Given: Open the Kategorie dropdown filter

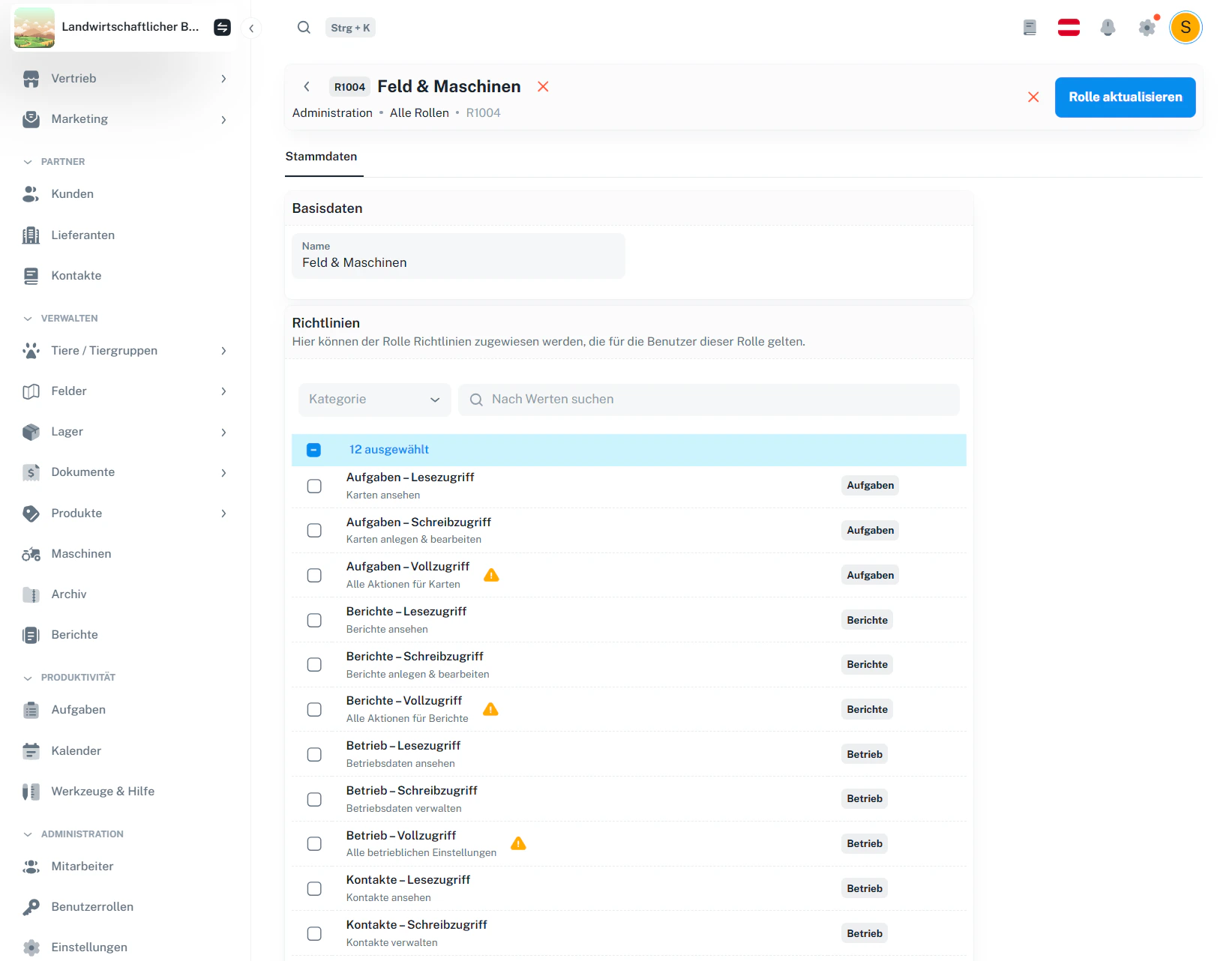Looking at the screenshot, I should 374,400.
